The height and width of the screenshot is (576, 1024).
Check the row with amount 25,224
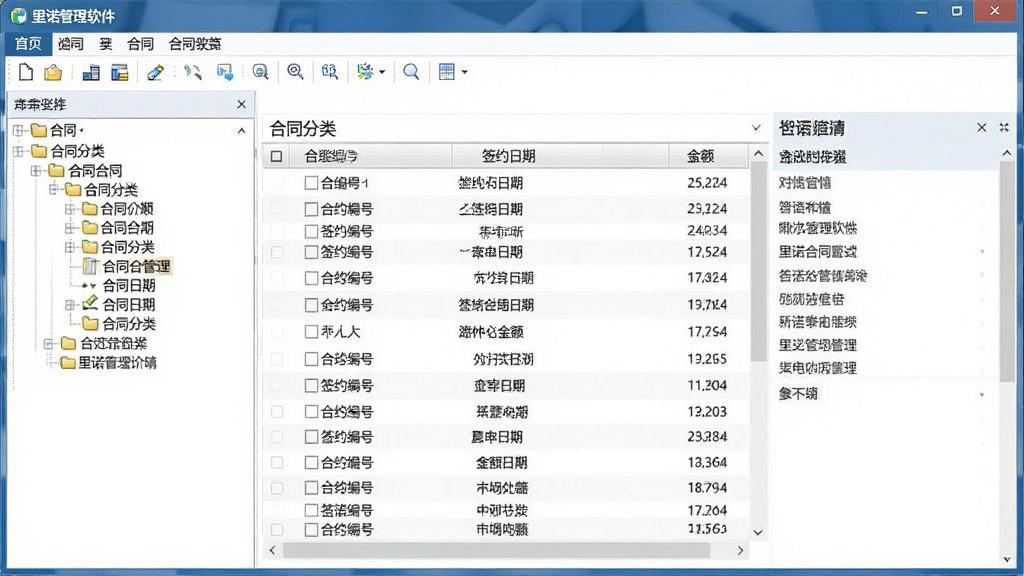[311, 183]
